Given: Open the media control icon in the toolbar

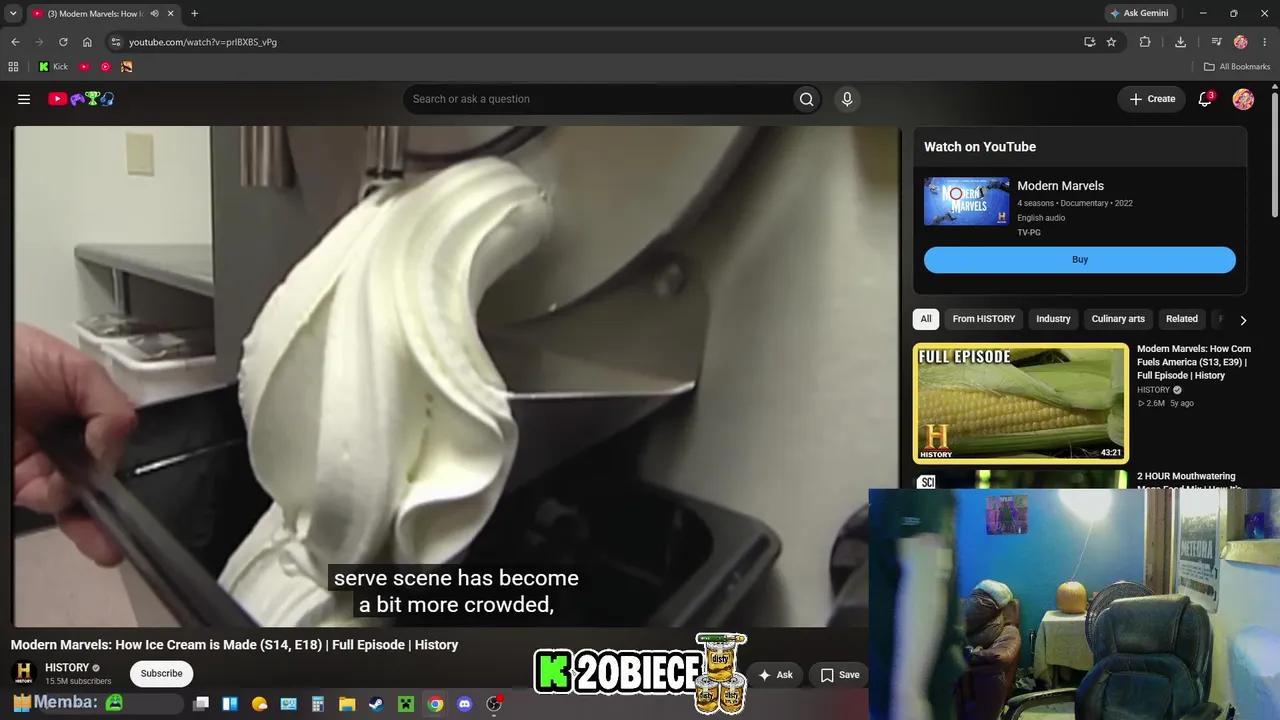Looking at the screenshot, I should [x=1216, y=42].
